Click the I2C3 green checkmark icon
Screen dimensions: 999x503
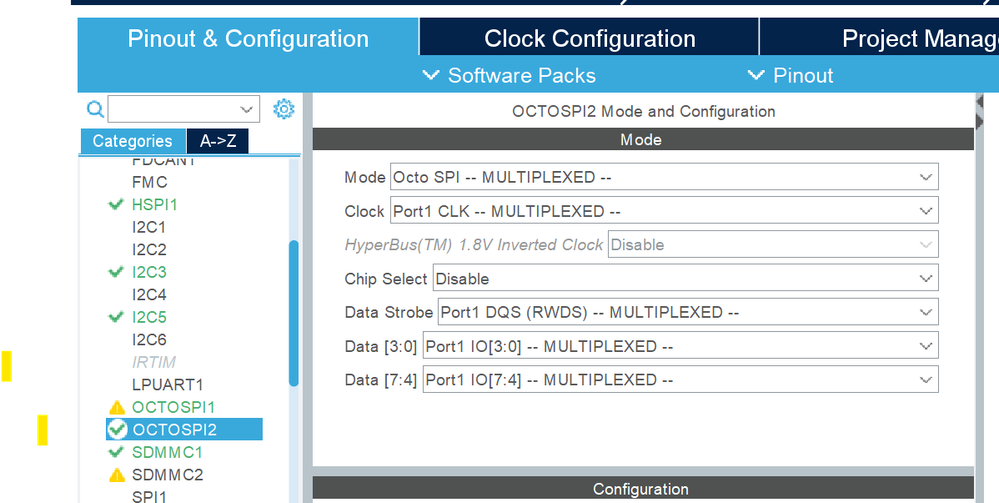tap(116, 272)
